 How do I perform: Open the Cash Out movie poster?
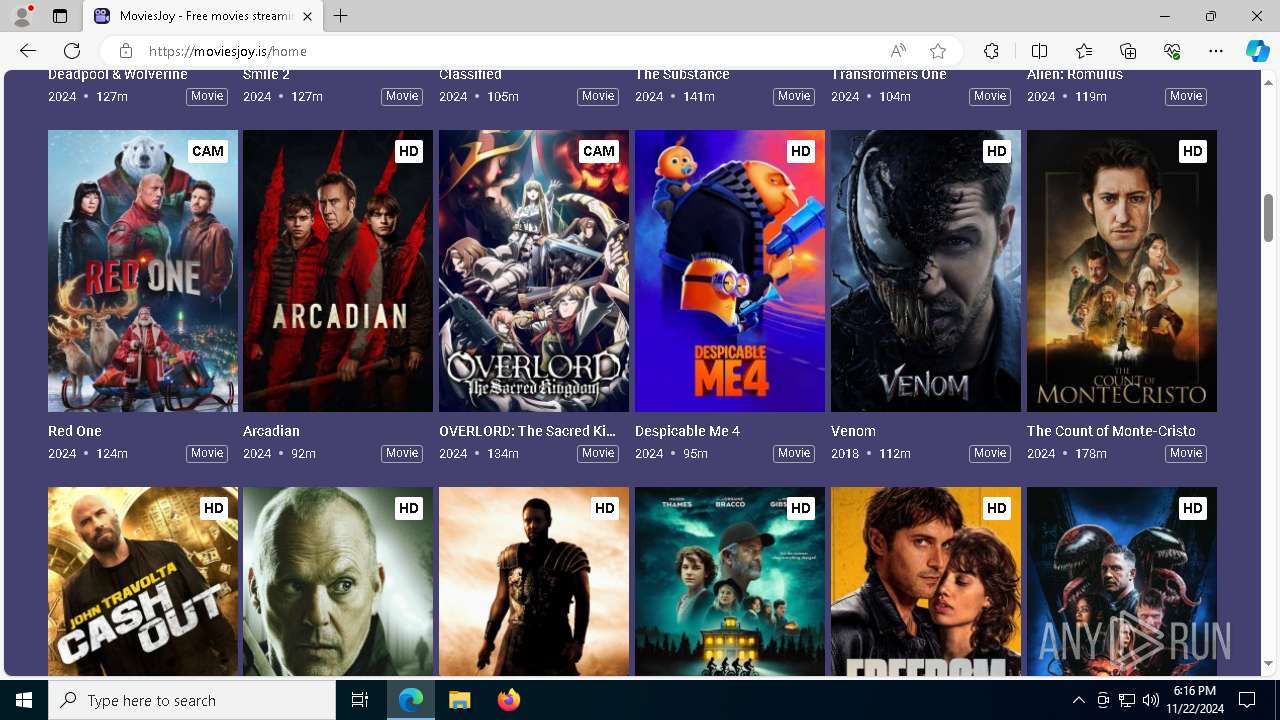pyautogui.click(x=143, y=581)
